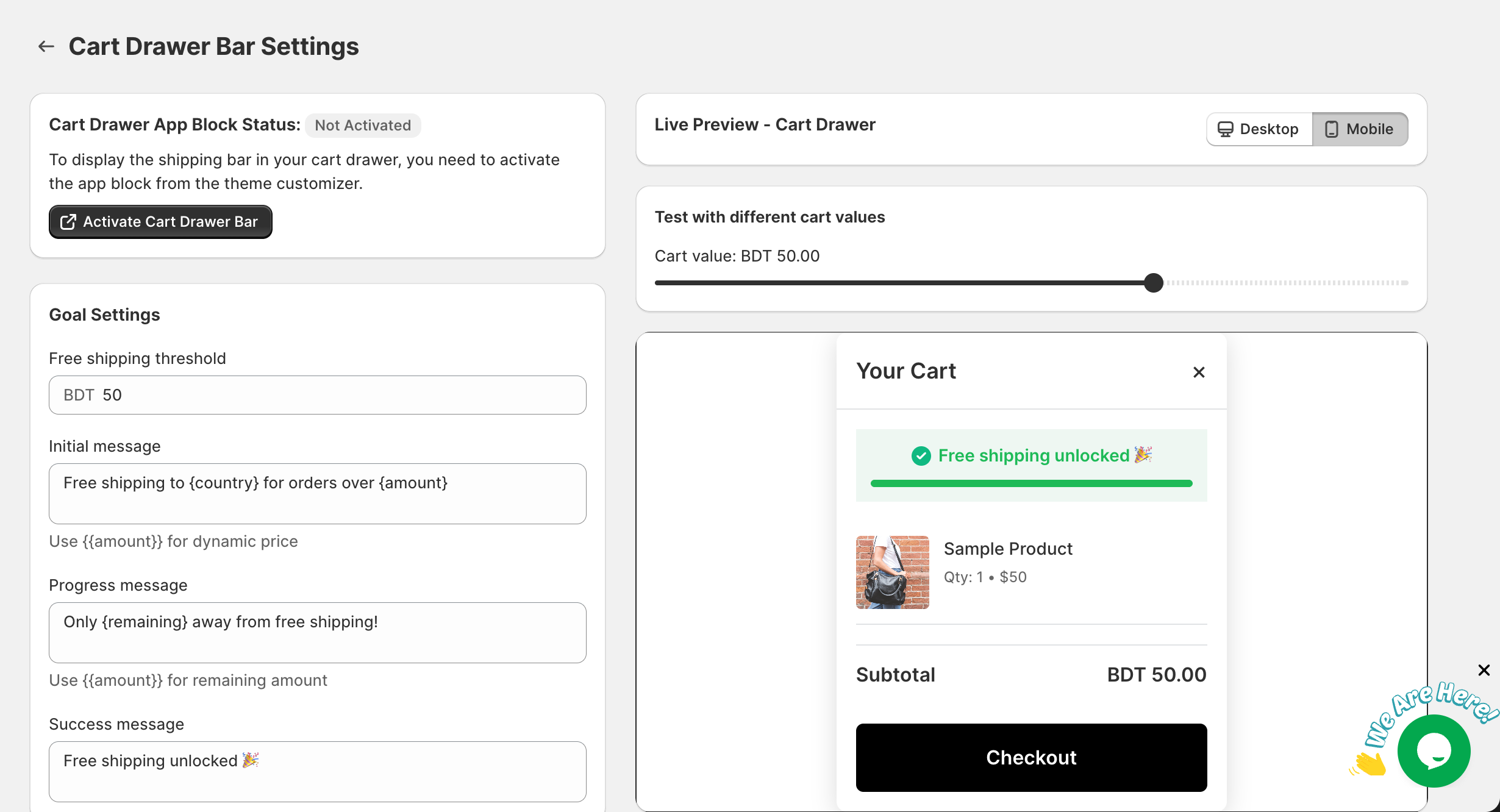Switch preview to Desktop view
Viewport: 1500px width, 812px height.
pyautogui.click(x=1259, y=129)
